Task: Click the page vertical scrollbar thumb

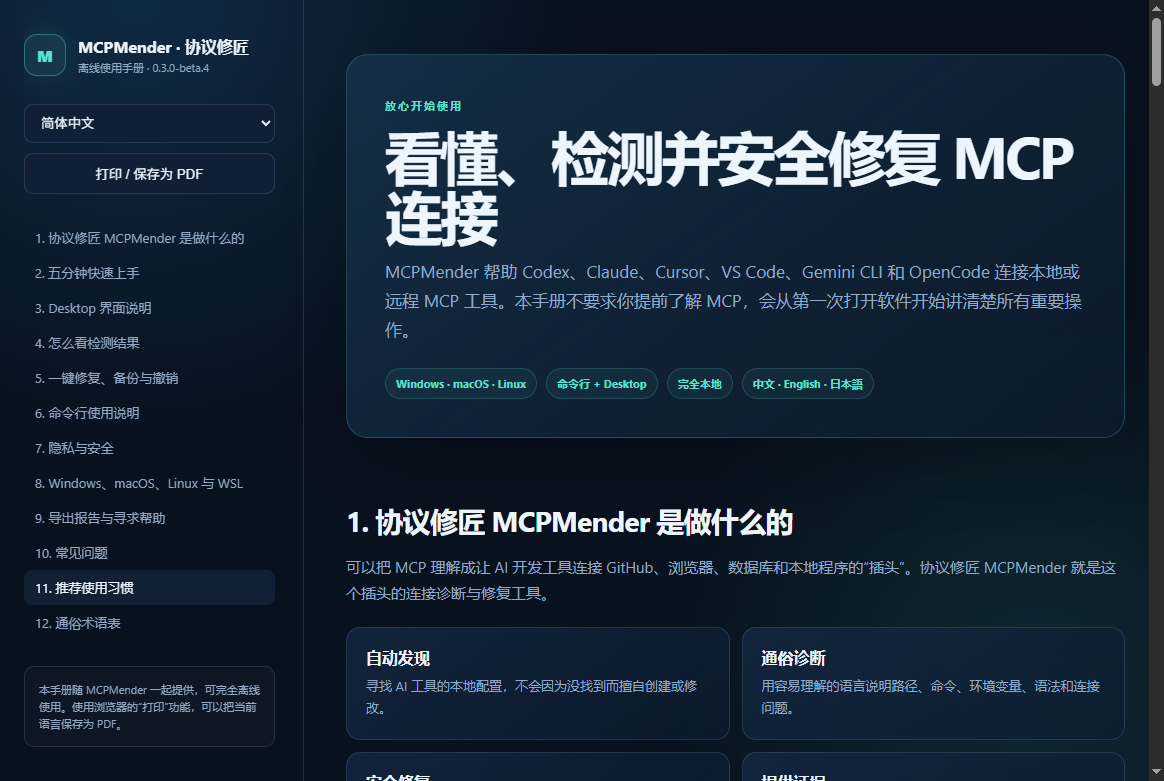Action: click(x=1157, y=52)
